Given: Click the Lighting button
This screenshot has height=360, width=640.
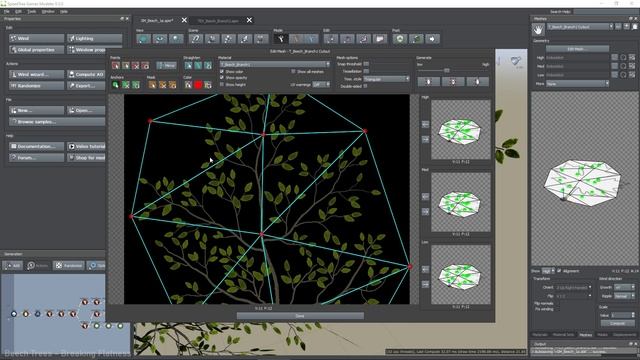Looking at the screenshot, I should [95, 38].
